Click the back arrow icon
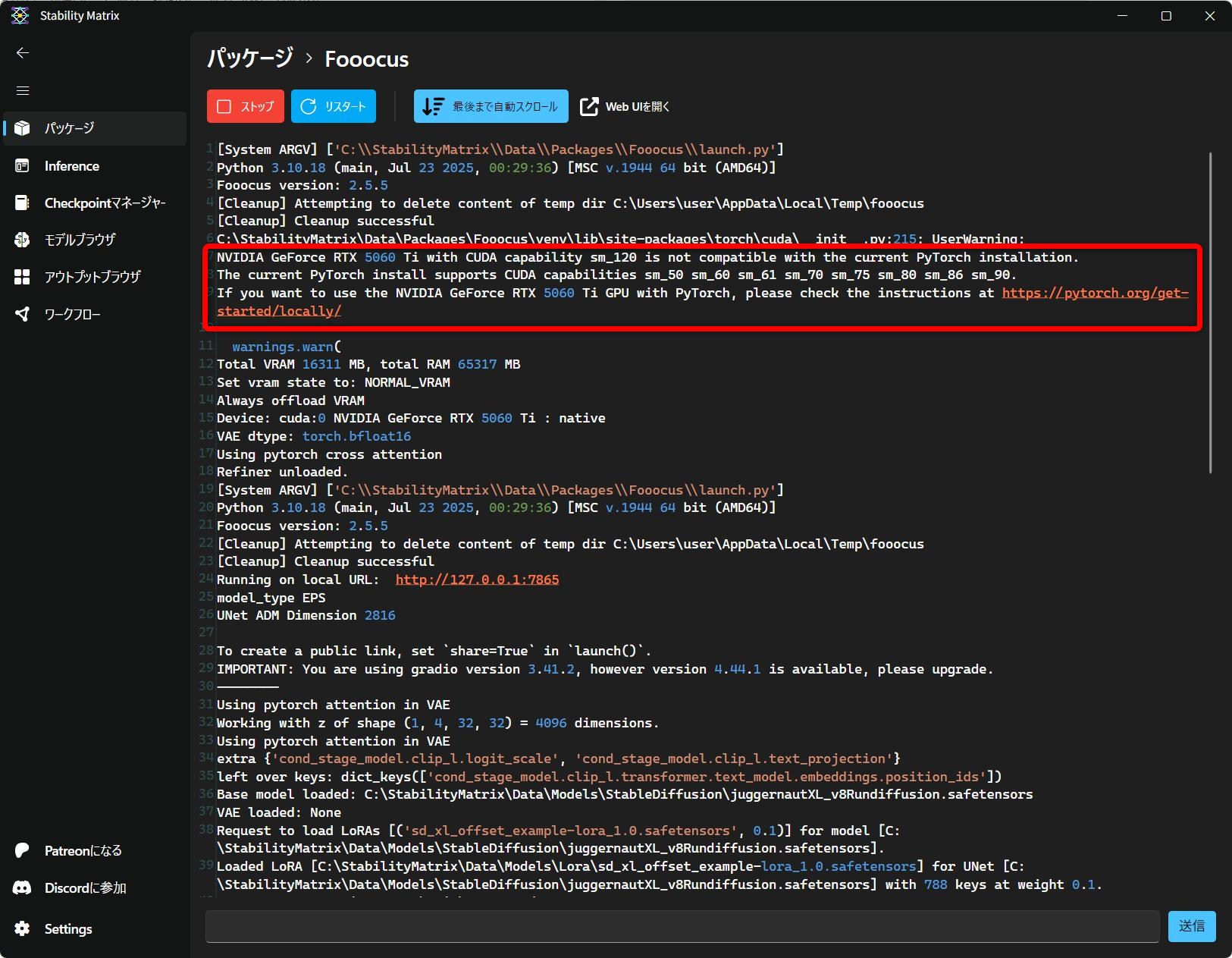1232x958 pixels. pos(23,52)
